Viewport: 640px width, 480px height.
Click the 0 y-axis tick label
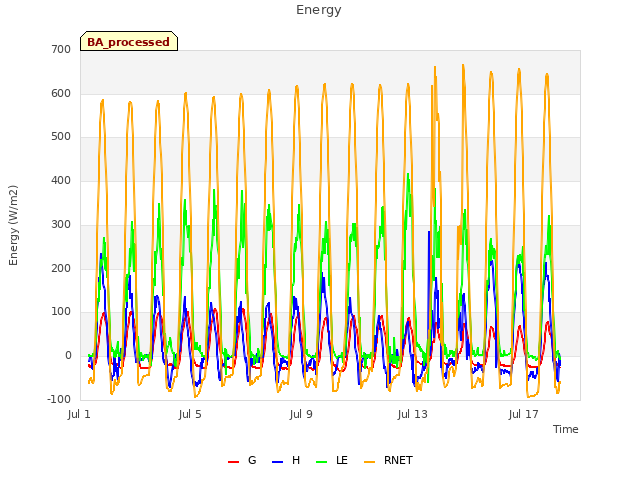[x=68, y=356]
